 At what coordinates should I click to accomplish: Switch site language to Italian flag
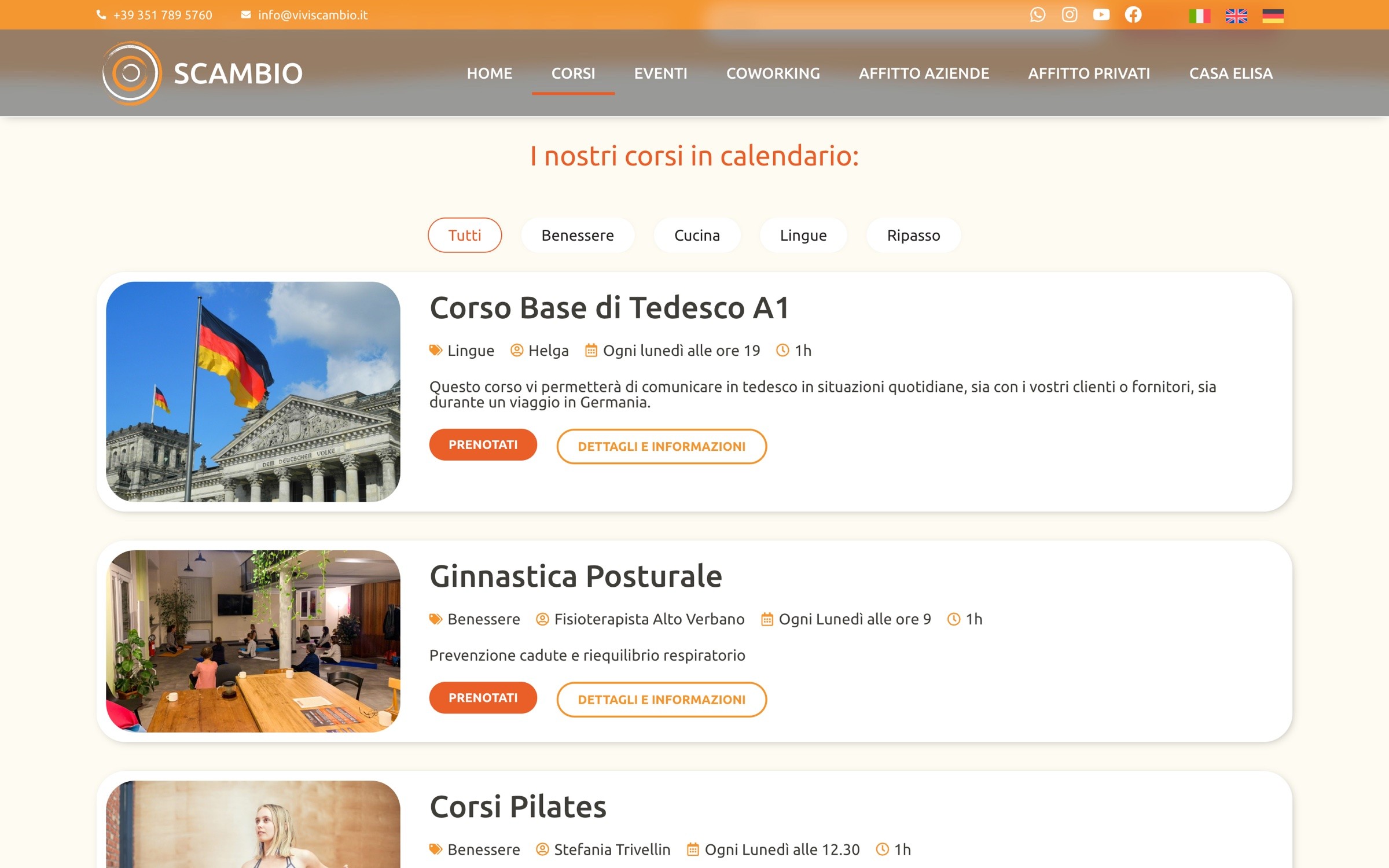1199,16
